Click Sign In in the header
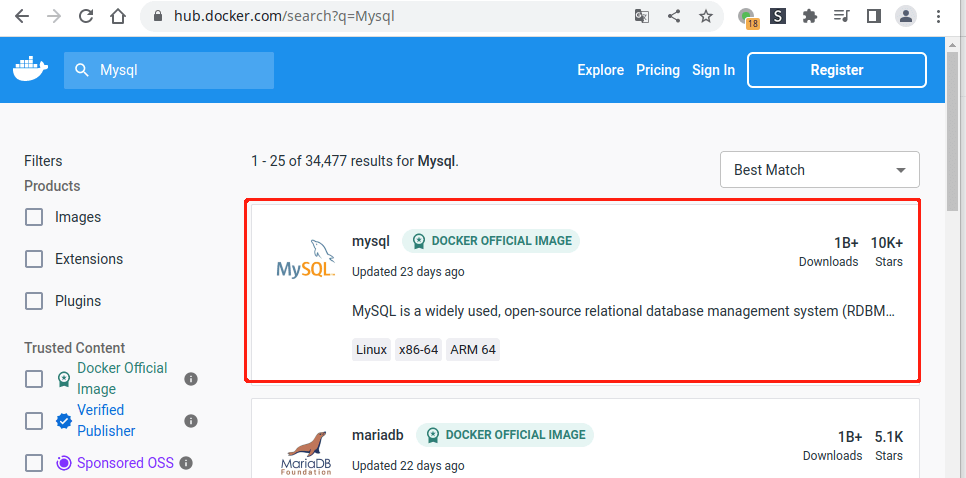 click(713, 70)
